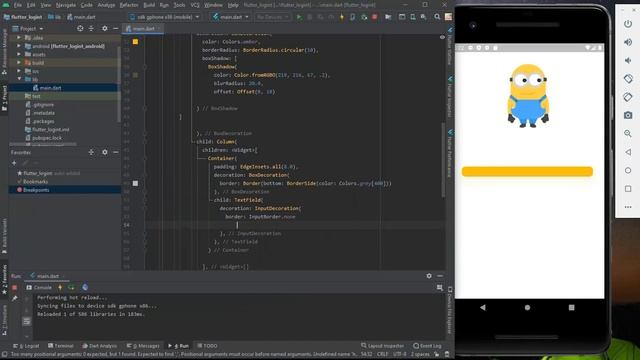Hide the Project panel with the minus icon

tap(116, 29)
